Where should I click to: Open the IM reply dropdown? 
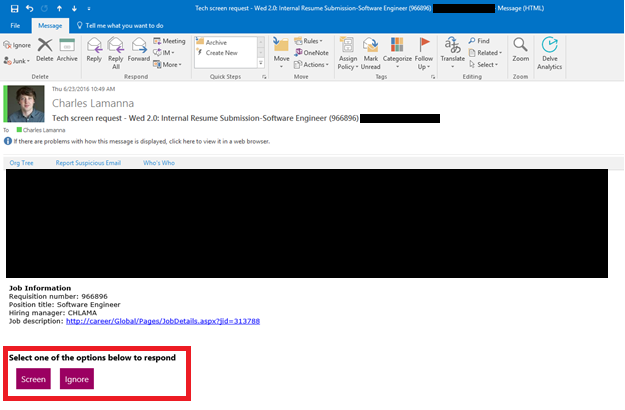(164, 53)
